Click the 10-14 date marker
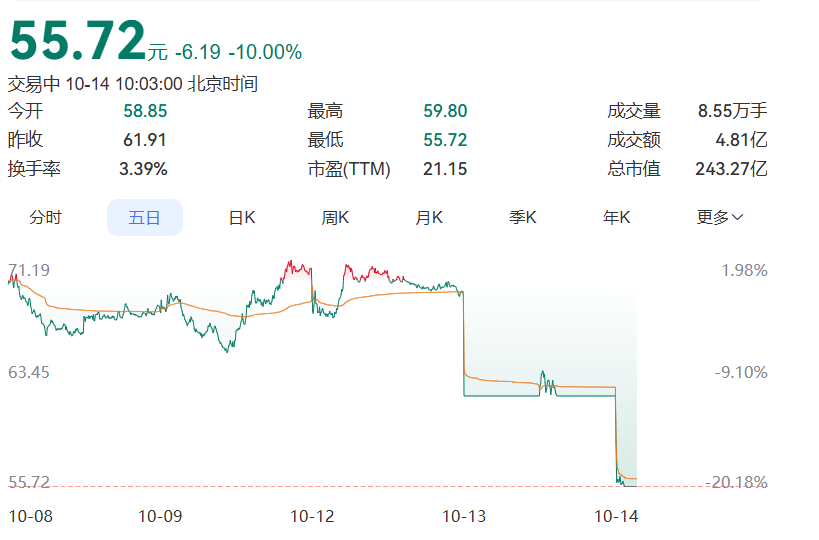819x540 pixels. [616, 516]
